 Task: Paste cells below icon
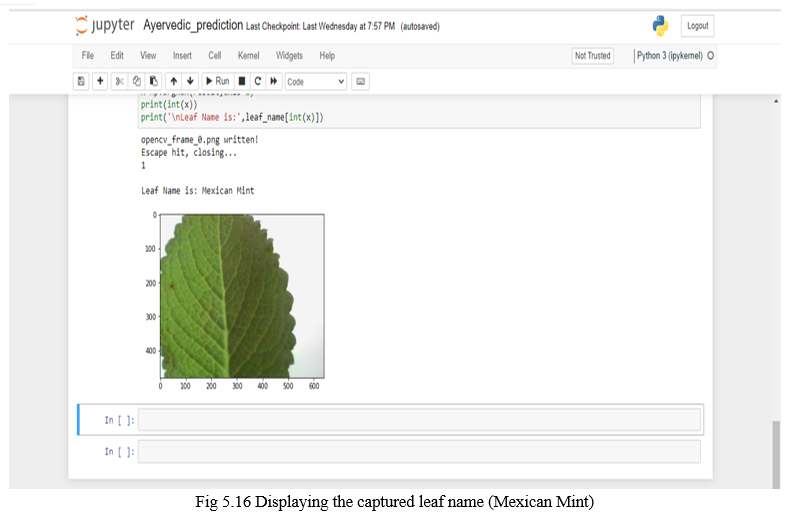(x=153, y=81)
